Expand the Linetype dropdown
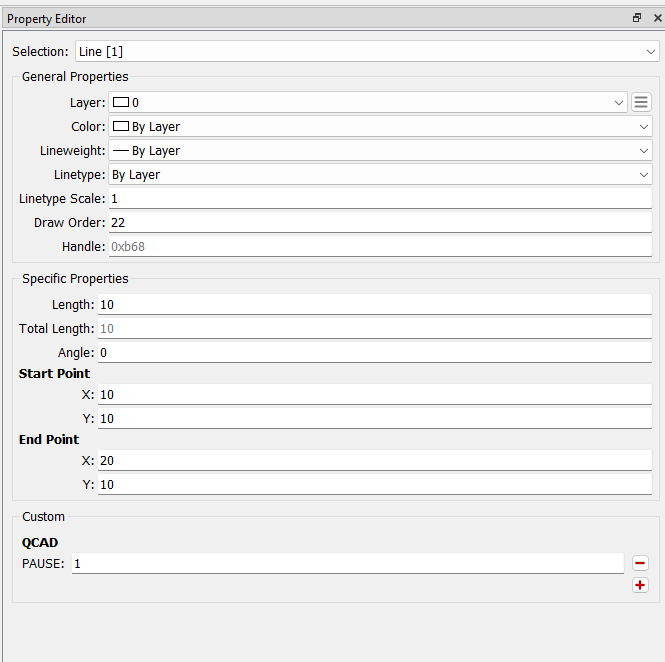This screenshot has width=665, height=662. (380, 174)
